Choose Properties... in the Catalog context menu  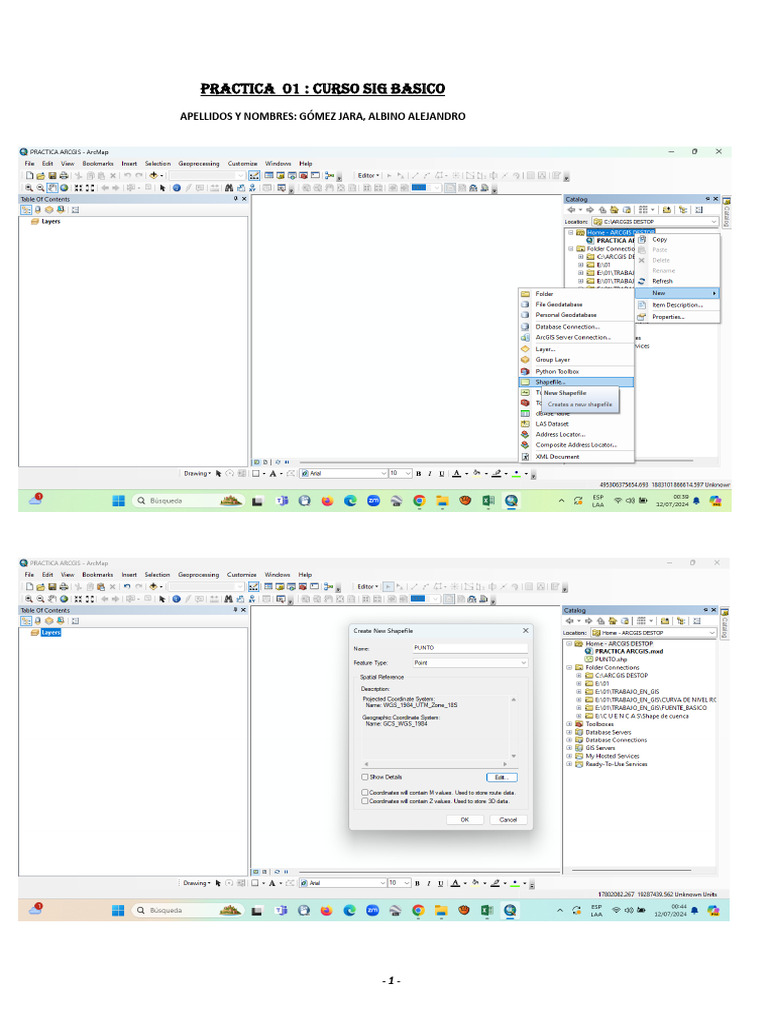click(668, 317)
